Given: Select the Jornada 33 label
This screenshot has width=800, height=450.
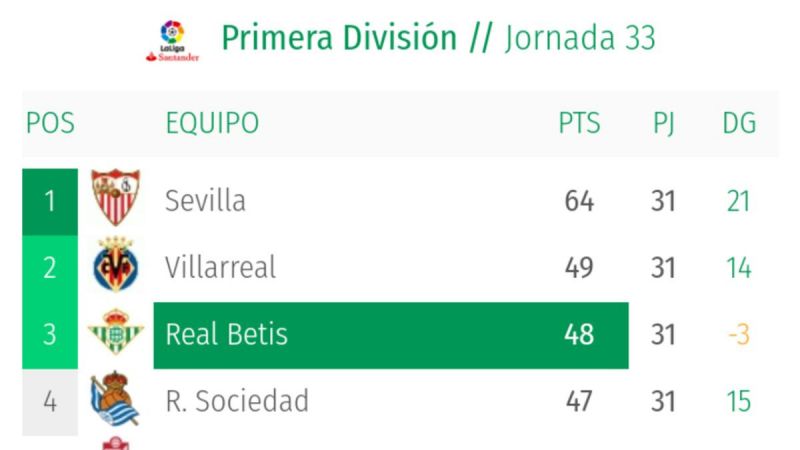Looking at the screenshot, I should (580, 39).
